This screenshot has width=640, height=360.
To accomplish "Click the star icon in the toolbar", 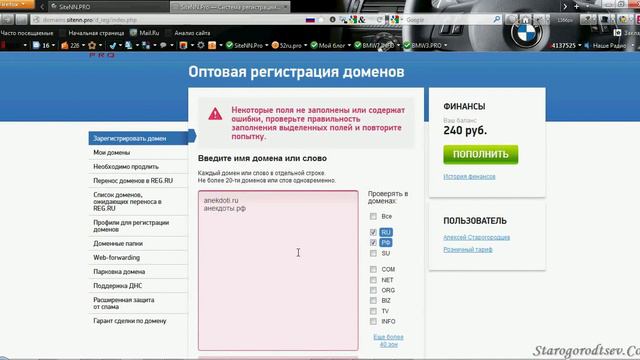I will tap(92, 45).
